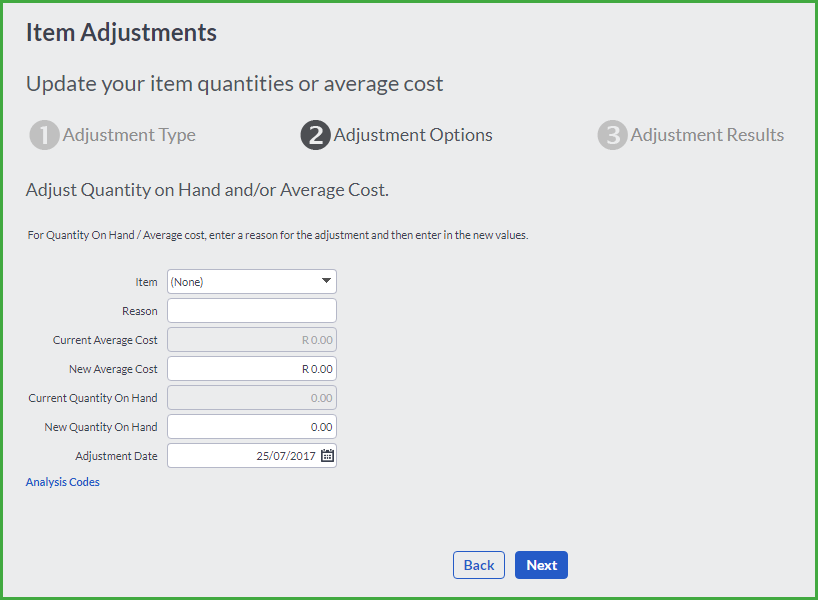Viewport: 818px width, 600px height.
Task: Expand the Item dropdown arrow
Action: [326, 281]
